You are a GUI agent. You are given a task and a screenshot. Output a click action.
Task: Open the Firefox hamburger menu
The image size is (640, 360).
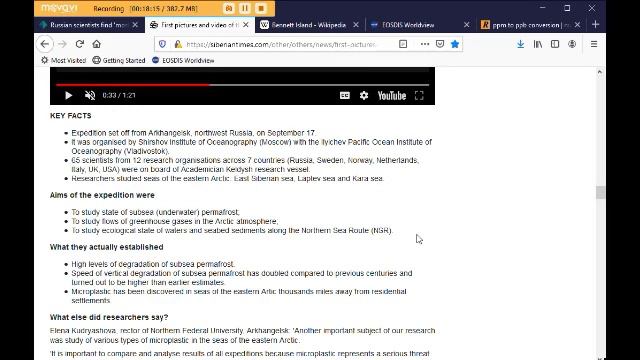(x=594, y=44)
